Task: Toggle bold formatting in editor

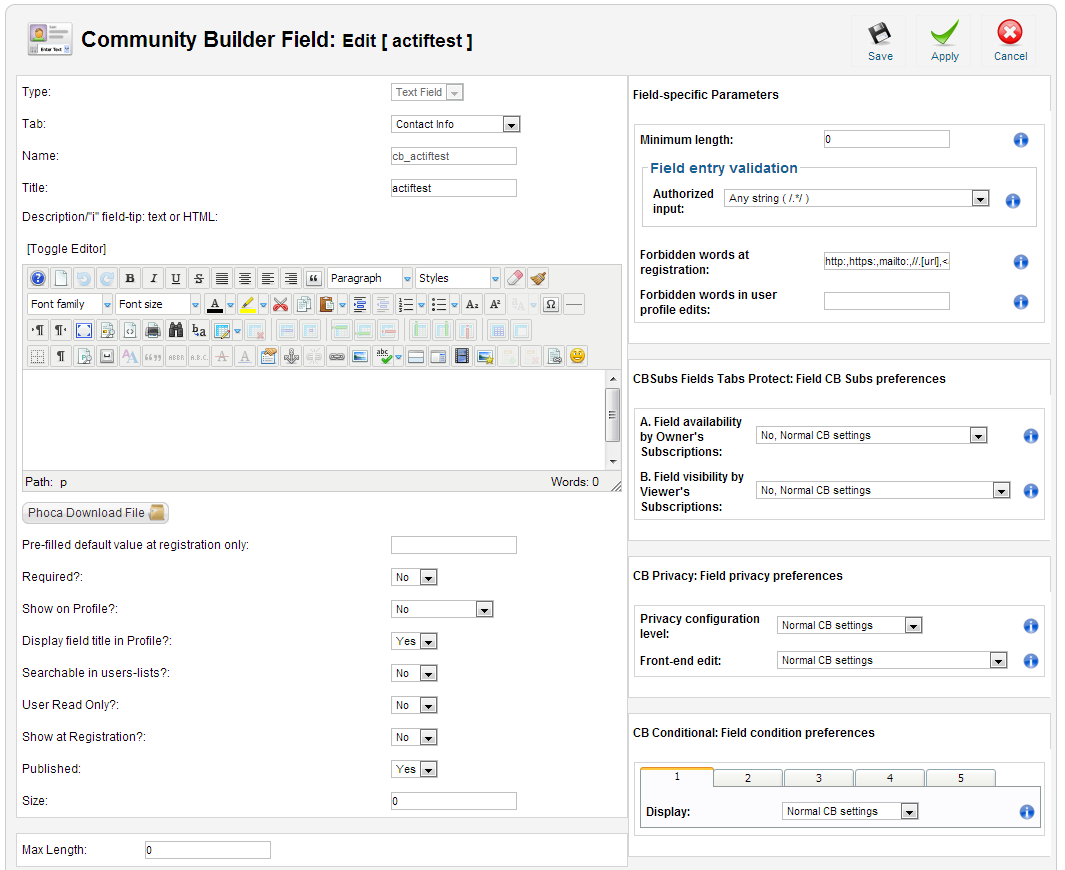Action: point(130,278)
